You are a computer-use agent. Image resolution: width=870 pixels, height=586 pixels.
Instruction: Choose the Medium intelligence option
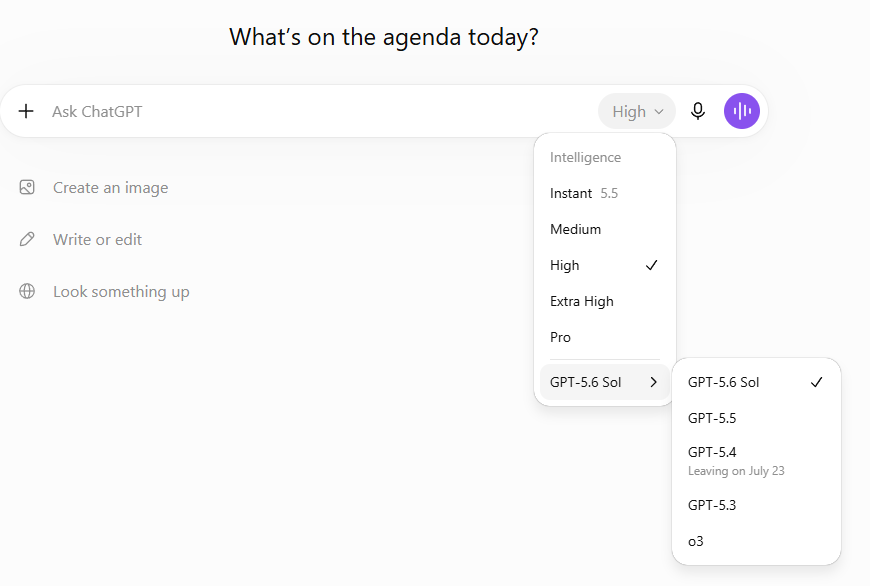tap(605, 229)
